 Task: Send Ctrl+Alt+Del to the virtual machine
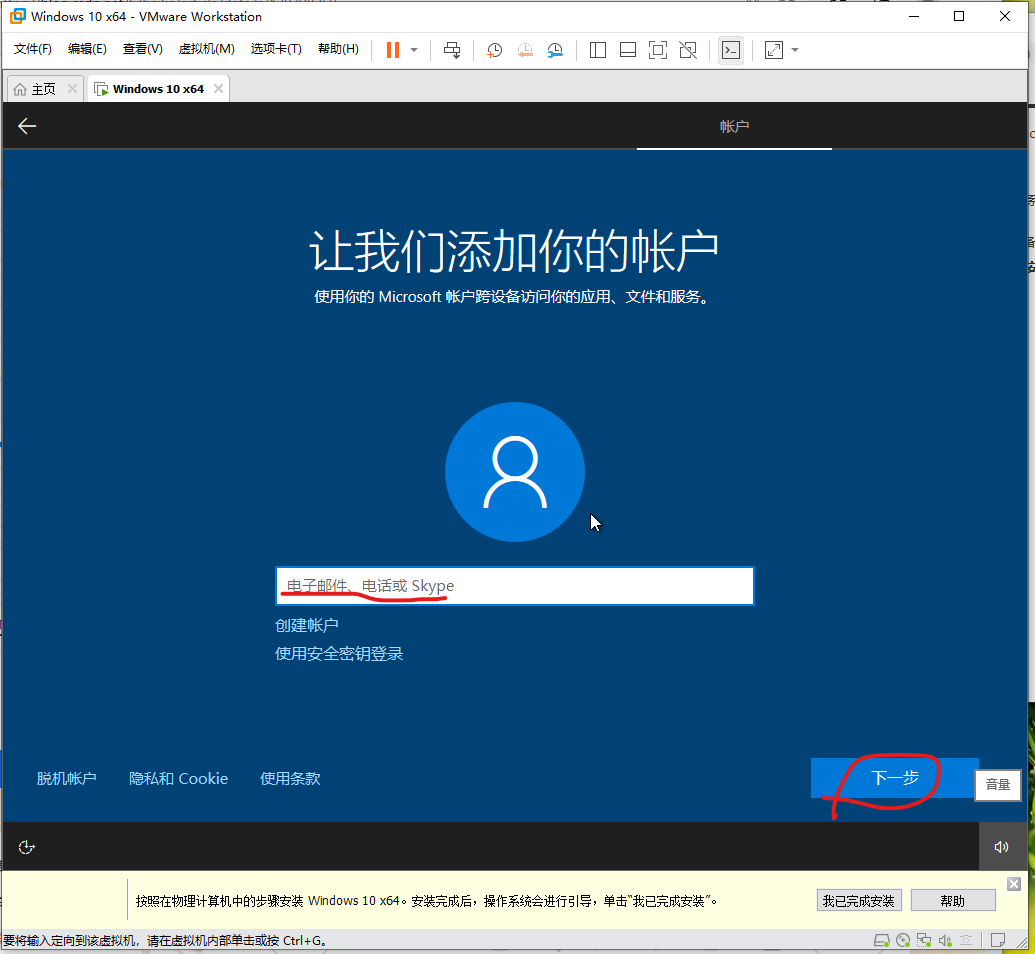[x=452, y=50]
